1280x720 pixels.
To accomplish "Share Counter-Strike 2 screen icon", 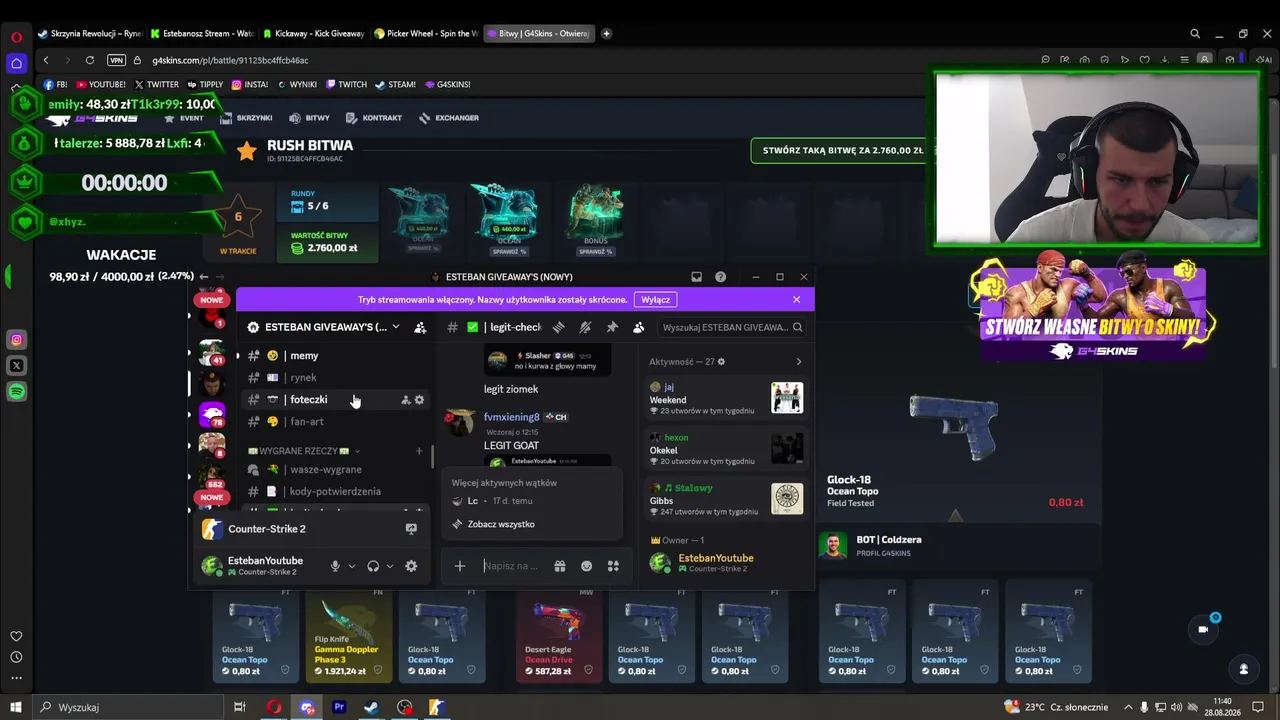I will 411,529.
